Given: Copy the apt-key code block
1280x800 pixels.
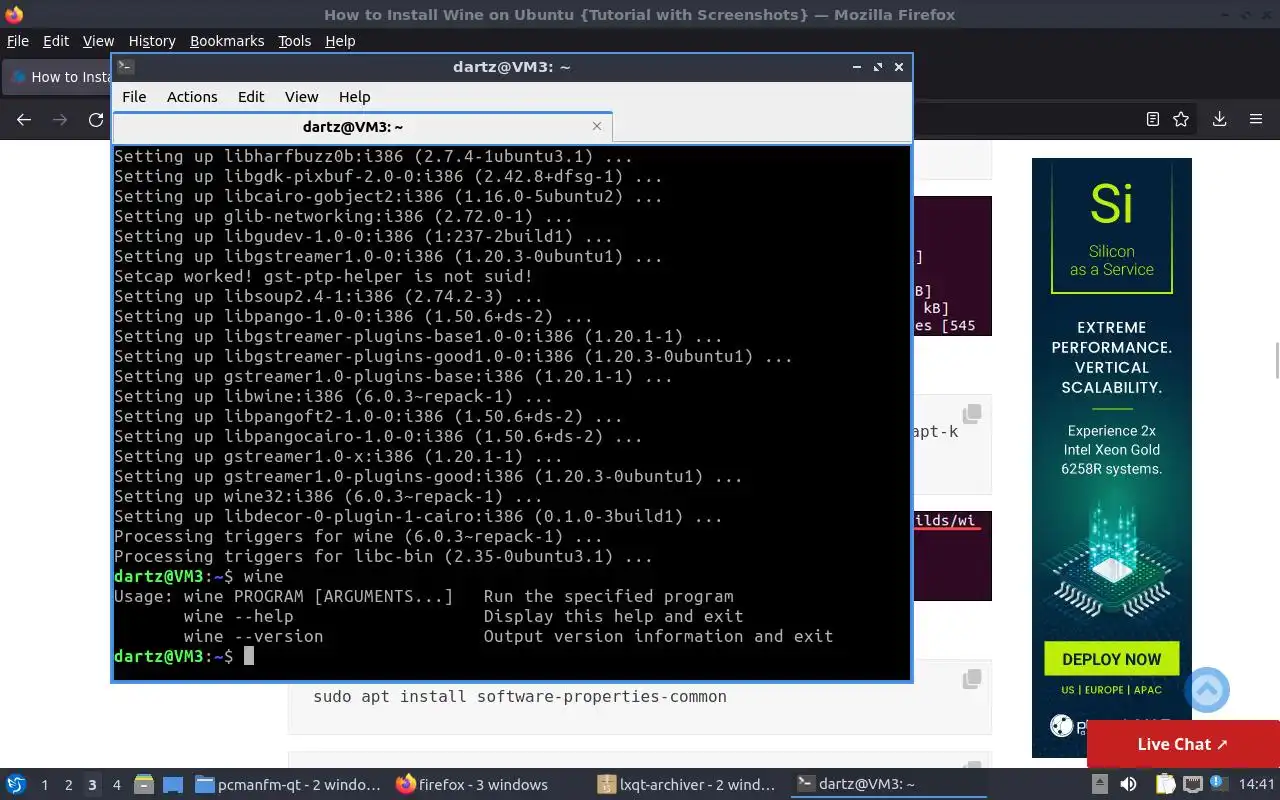Looking at the screenshot, I should (971, 414).
